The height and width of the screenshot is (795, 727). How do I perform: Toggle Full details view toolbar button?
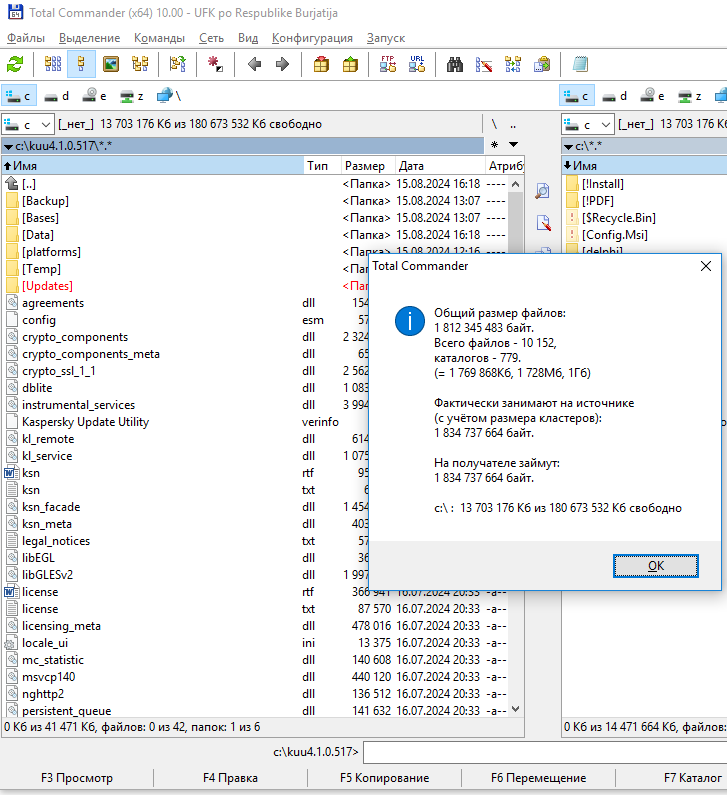coord(82,65)
